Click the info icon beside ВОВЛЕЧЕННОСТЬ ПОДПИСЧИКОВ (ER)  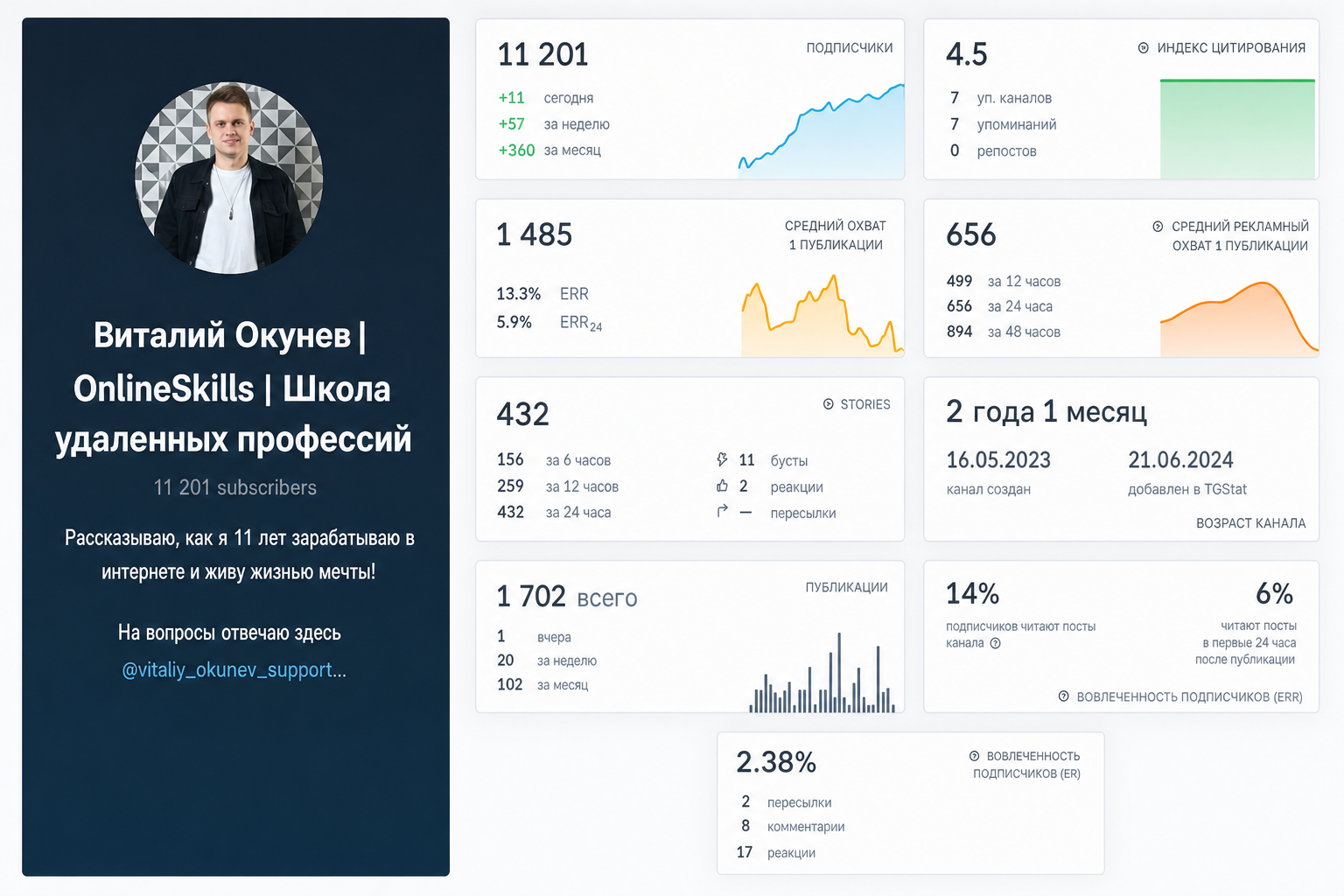[974, 756]
